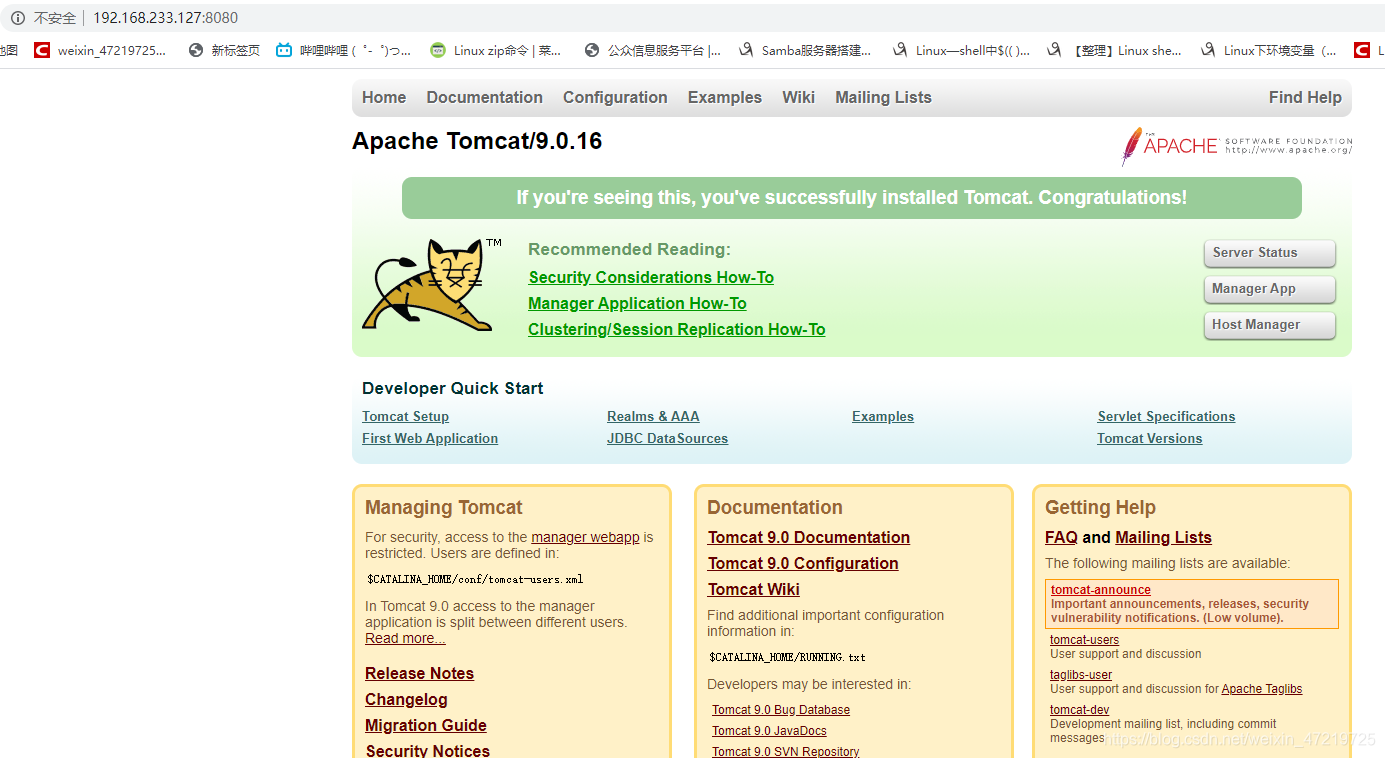Image resolution: width=1385 pixels, height=758 pixels.
Task: Open the Apache Taglibs link
Action: pos(1262,689)
